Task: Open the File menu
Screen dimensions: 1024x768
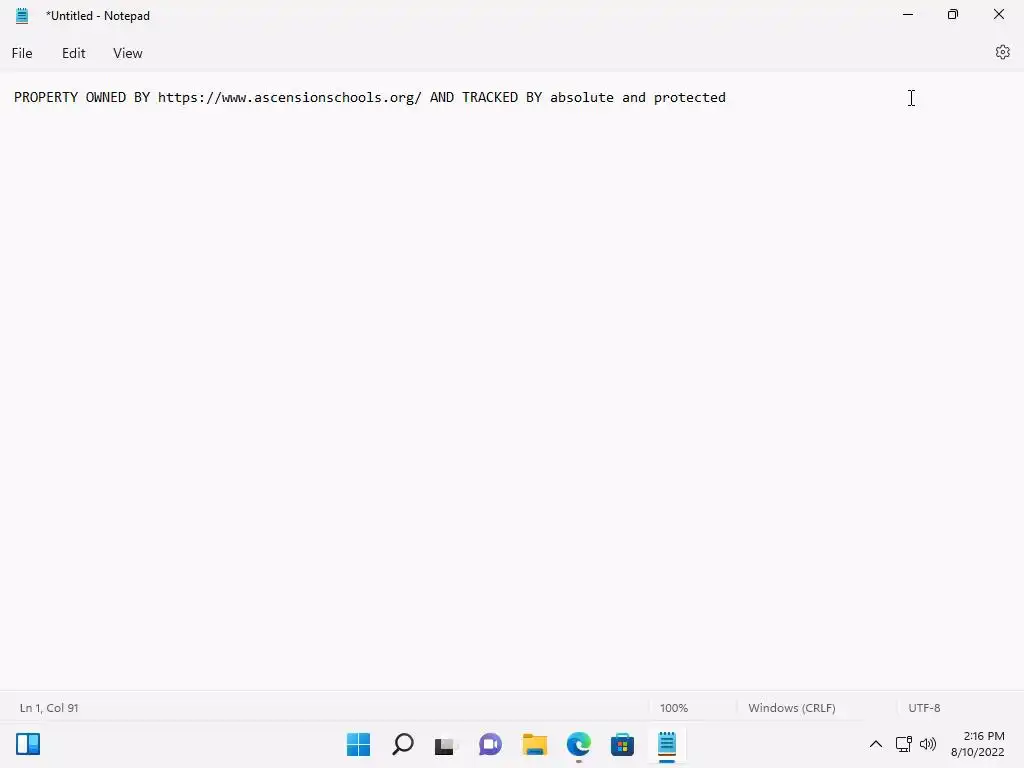Action: pos(22,54)
